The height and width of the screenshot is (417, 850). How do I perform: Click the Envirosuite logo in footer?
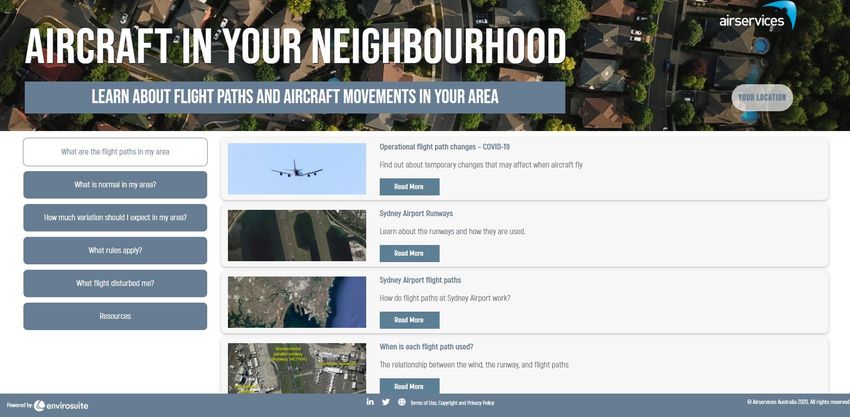click(x=61, y=406)
